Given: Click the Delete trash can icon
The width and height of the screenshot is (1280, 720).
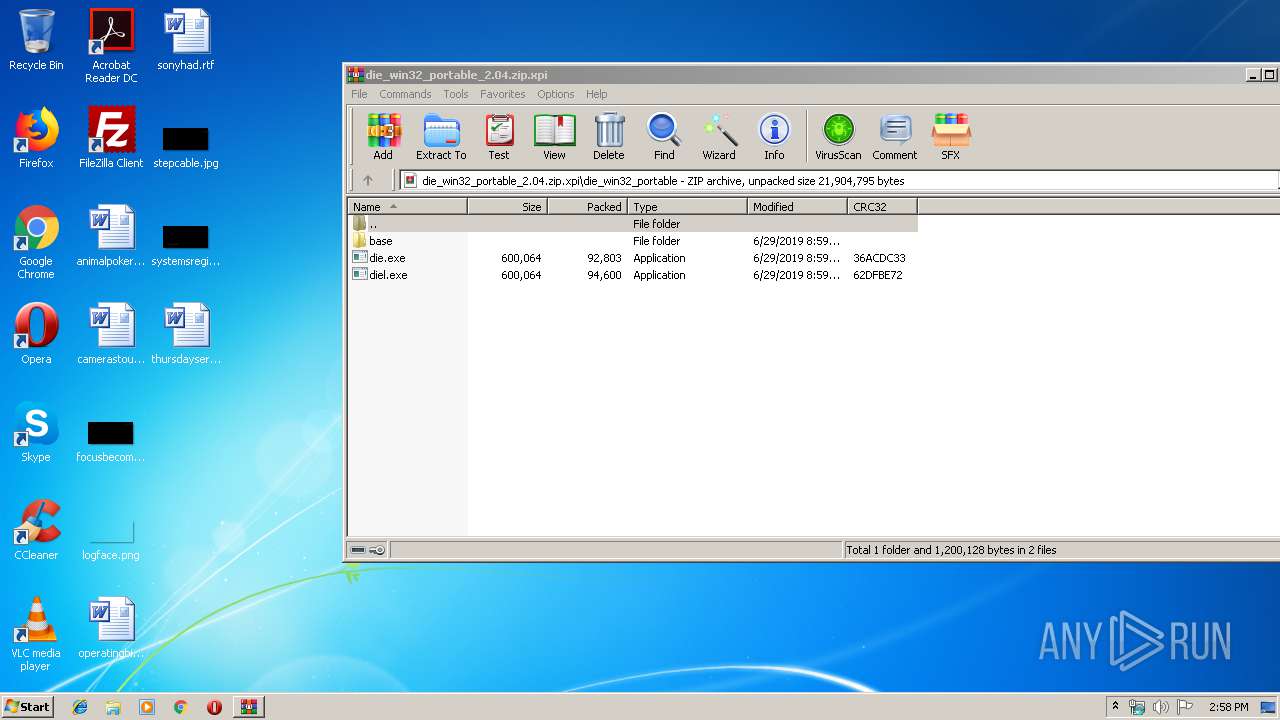Looking at the screenshot, I should (x=608, y=136).
